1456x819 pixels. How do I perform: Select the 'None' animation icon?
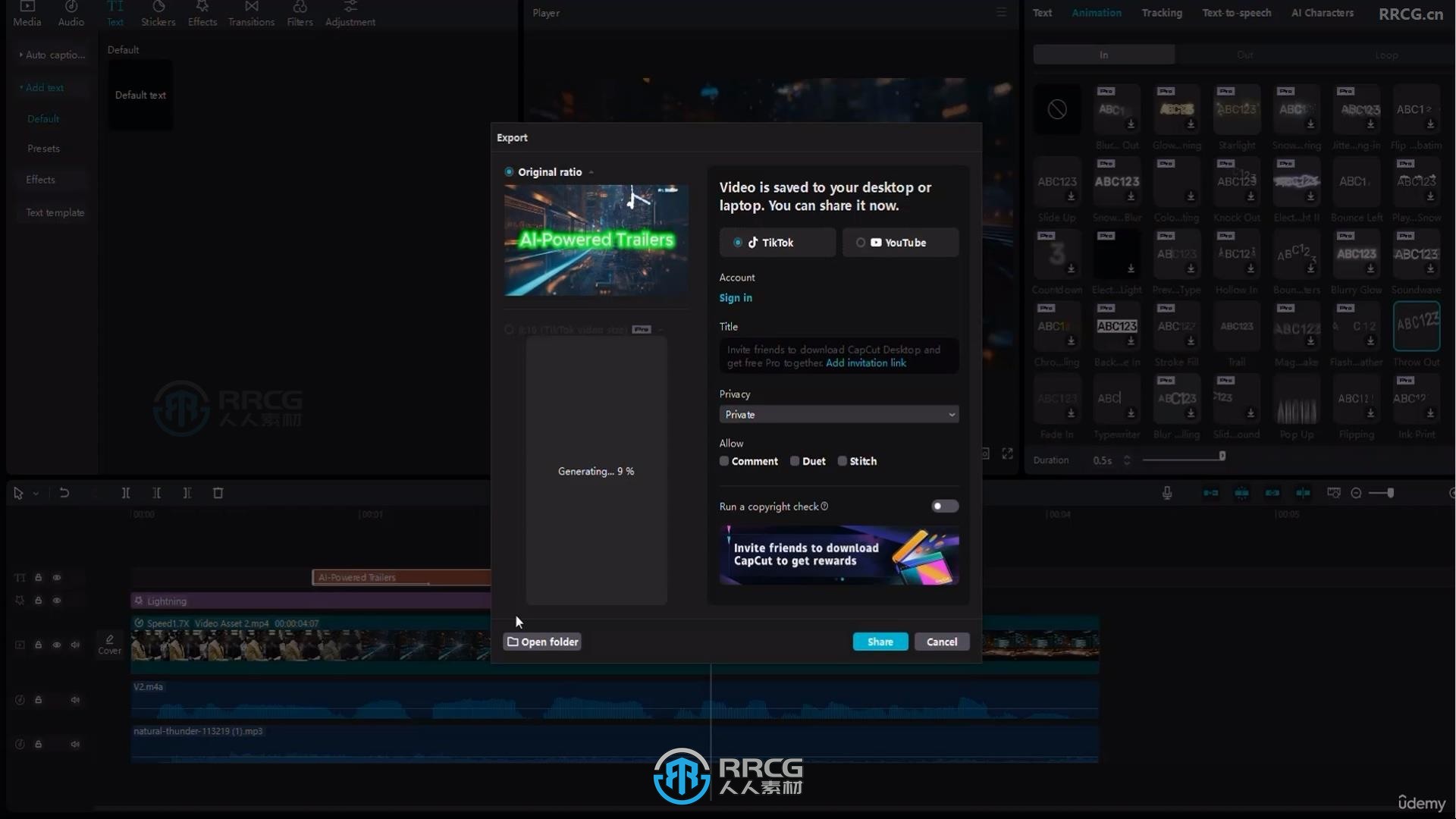click(1057, 110)
